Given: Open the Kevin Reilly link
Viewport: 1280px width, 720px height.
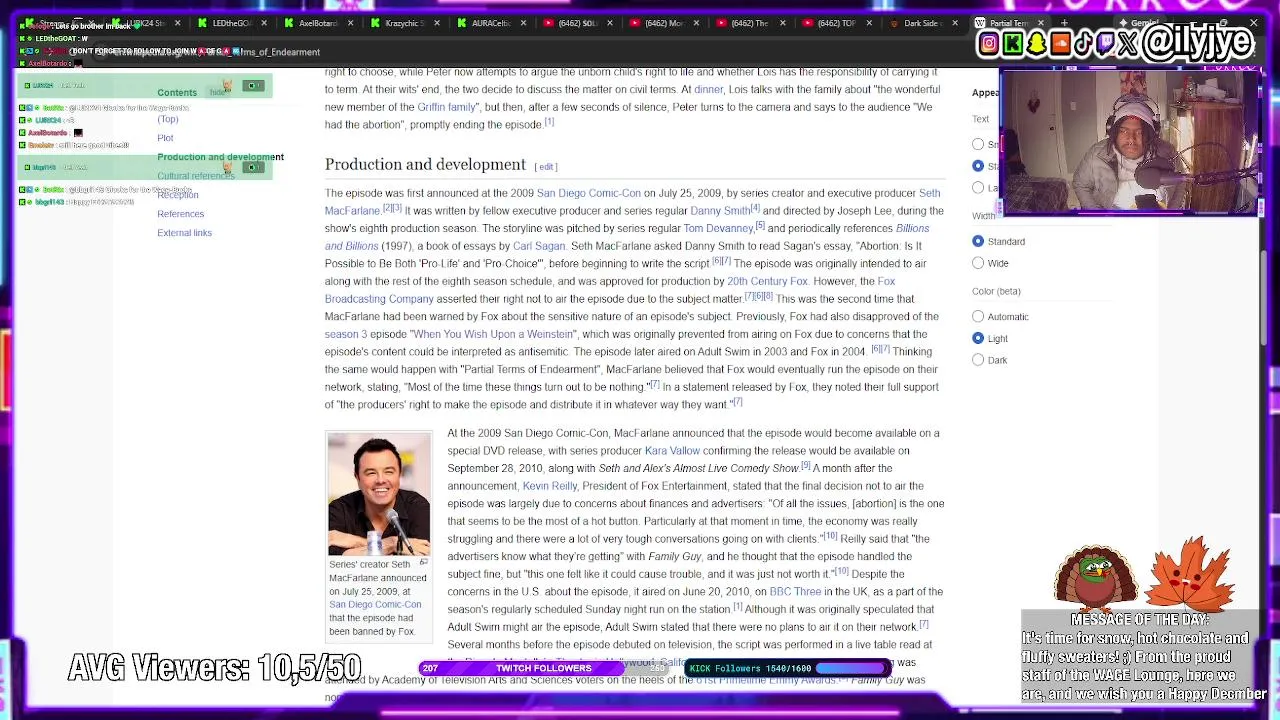Looking at the screenshot, I should click(549, 486).
